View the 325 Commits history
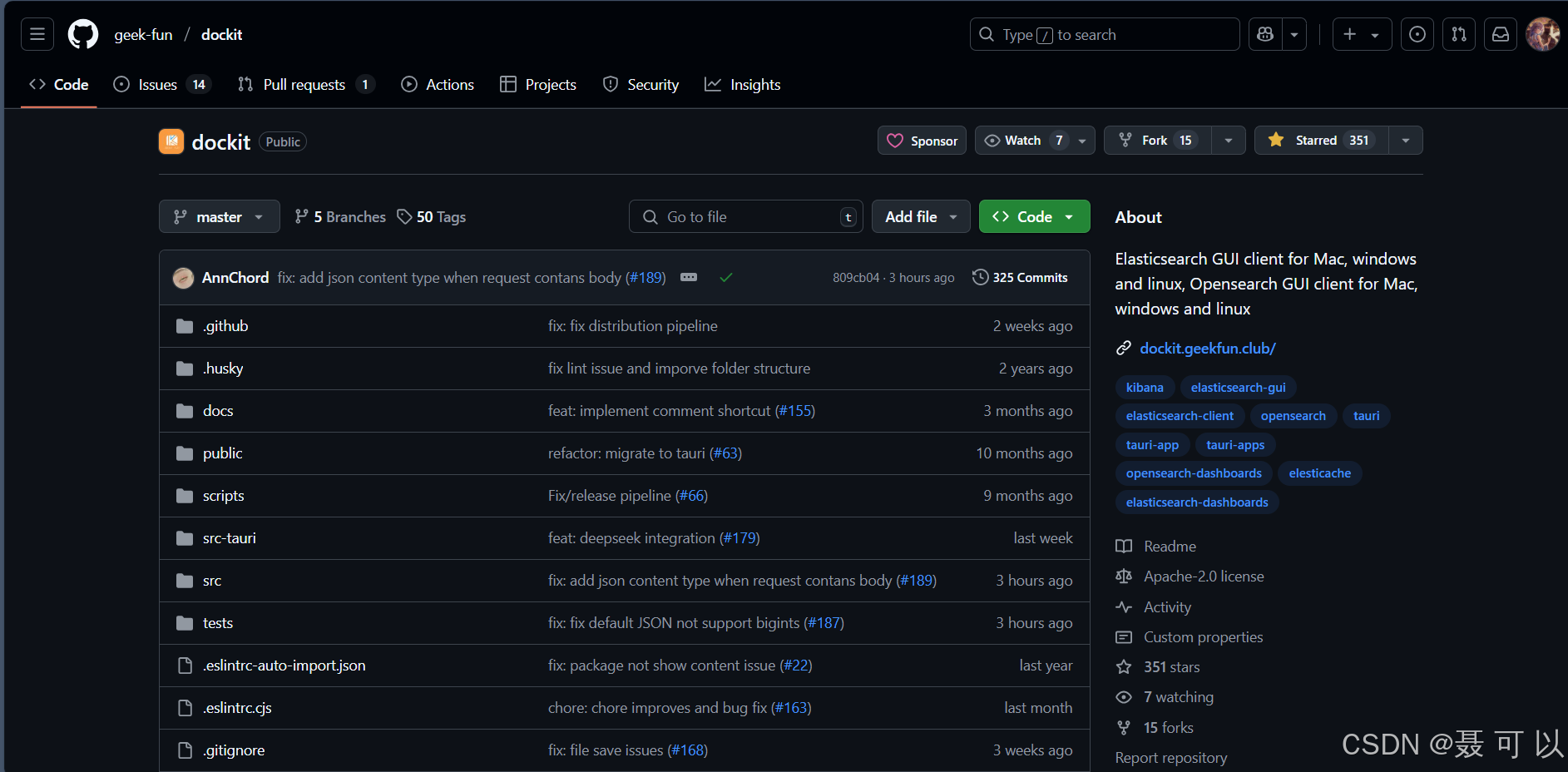Image resolution: width=1568 pixels, height=772 pixels. 1020,278
